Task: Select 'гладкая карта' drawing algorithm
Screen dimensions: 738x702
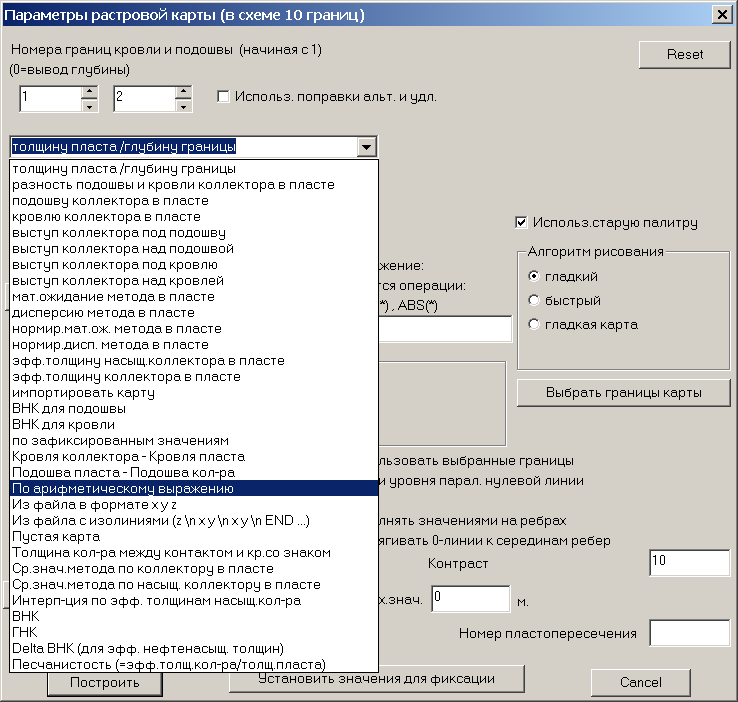Action: point(534,324)
